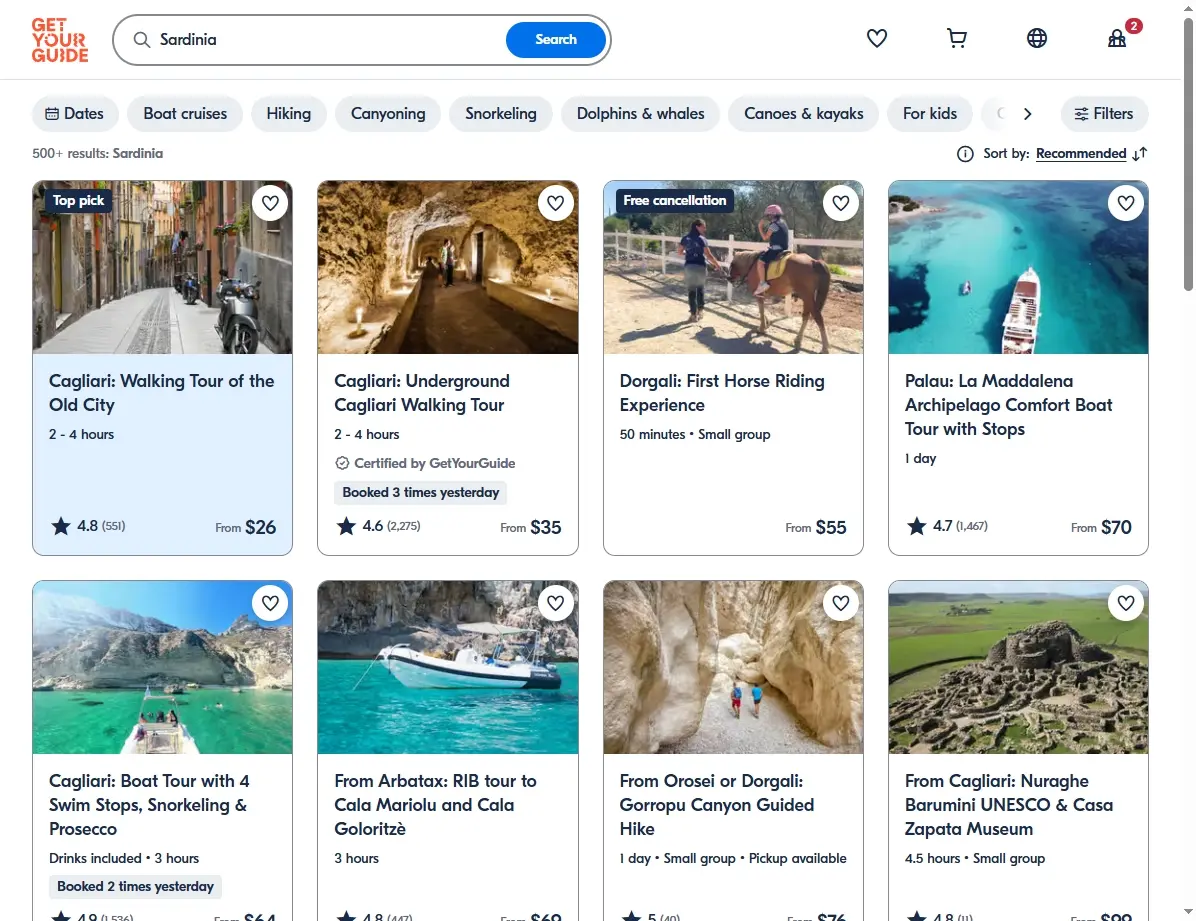Save Dorgali First Horse Riding Experience to wishlist
The image size is (1196, 921).
841,203
